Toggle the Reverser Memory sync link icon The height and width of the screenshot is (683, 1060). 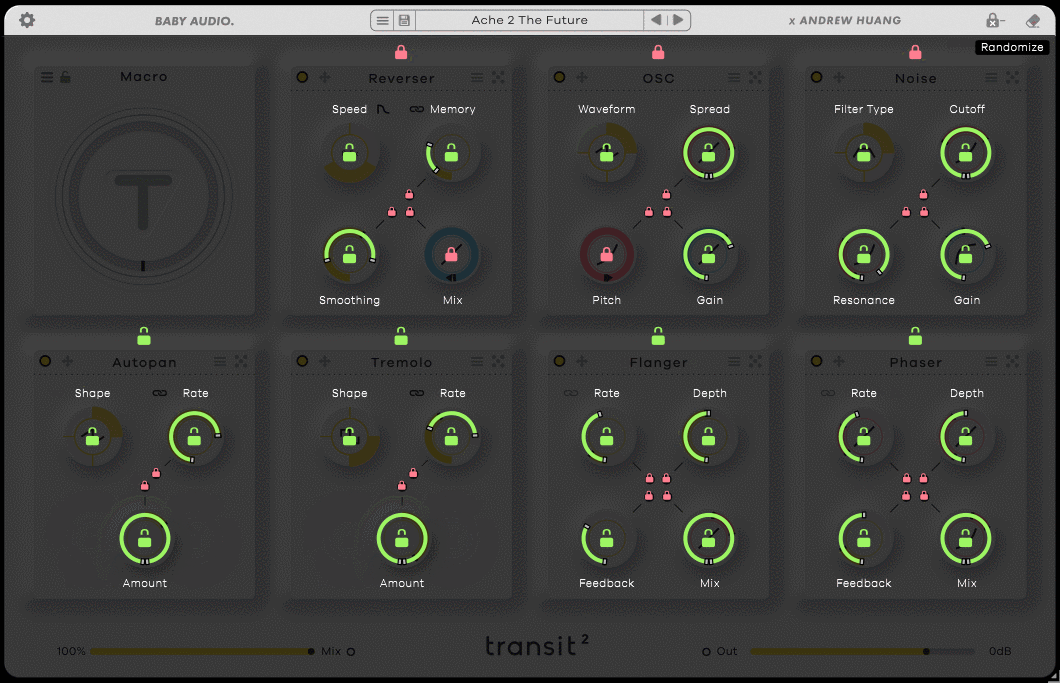(416, 109)
